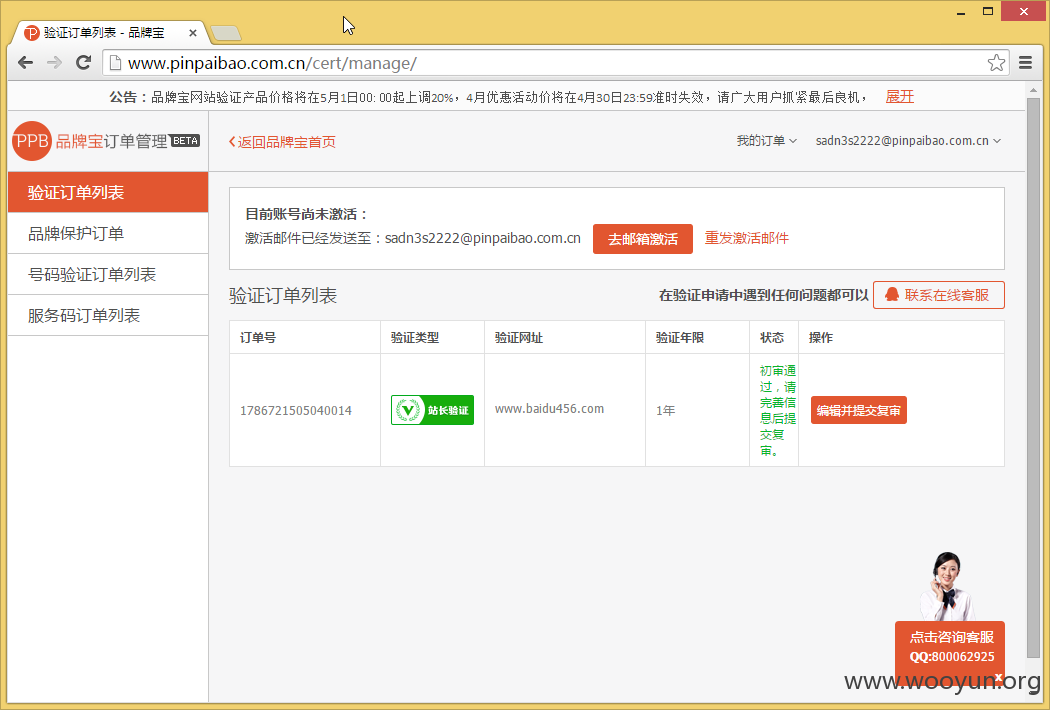Click the 重发激活邮件 link
1050x710 pixels.
coord(747,238)
